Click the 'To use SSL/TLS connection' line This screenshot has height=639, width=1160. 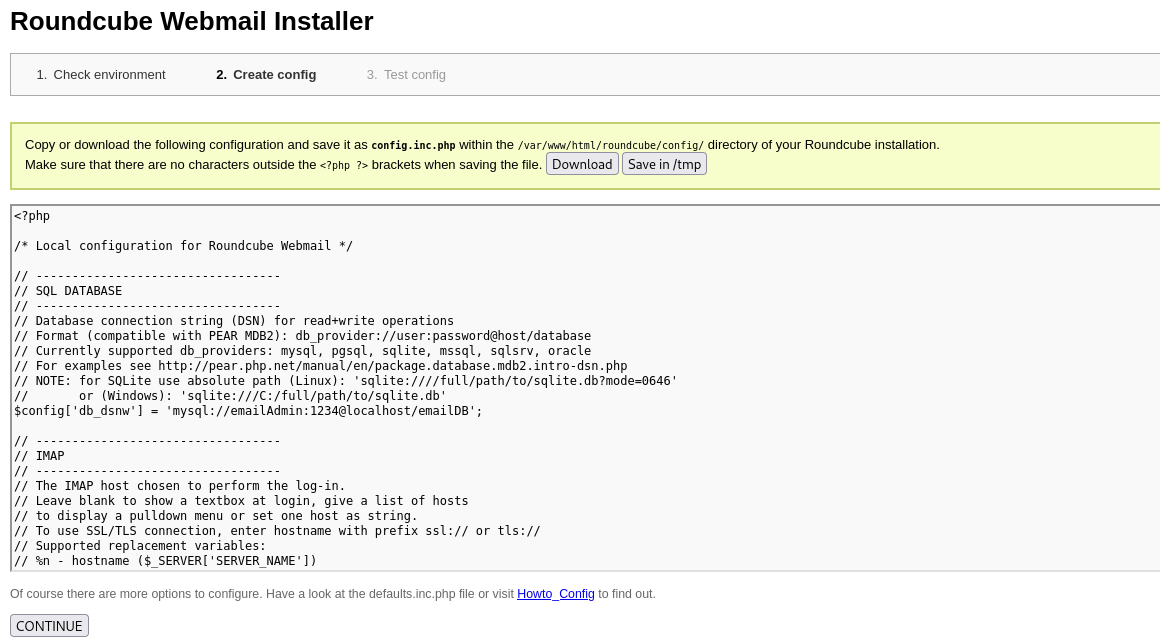pos(277,530)
